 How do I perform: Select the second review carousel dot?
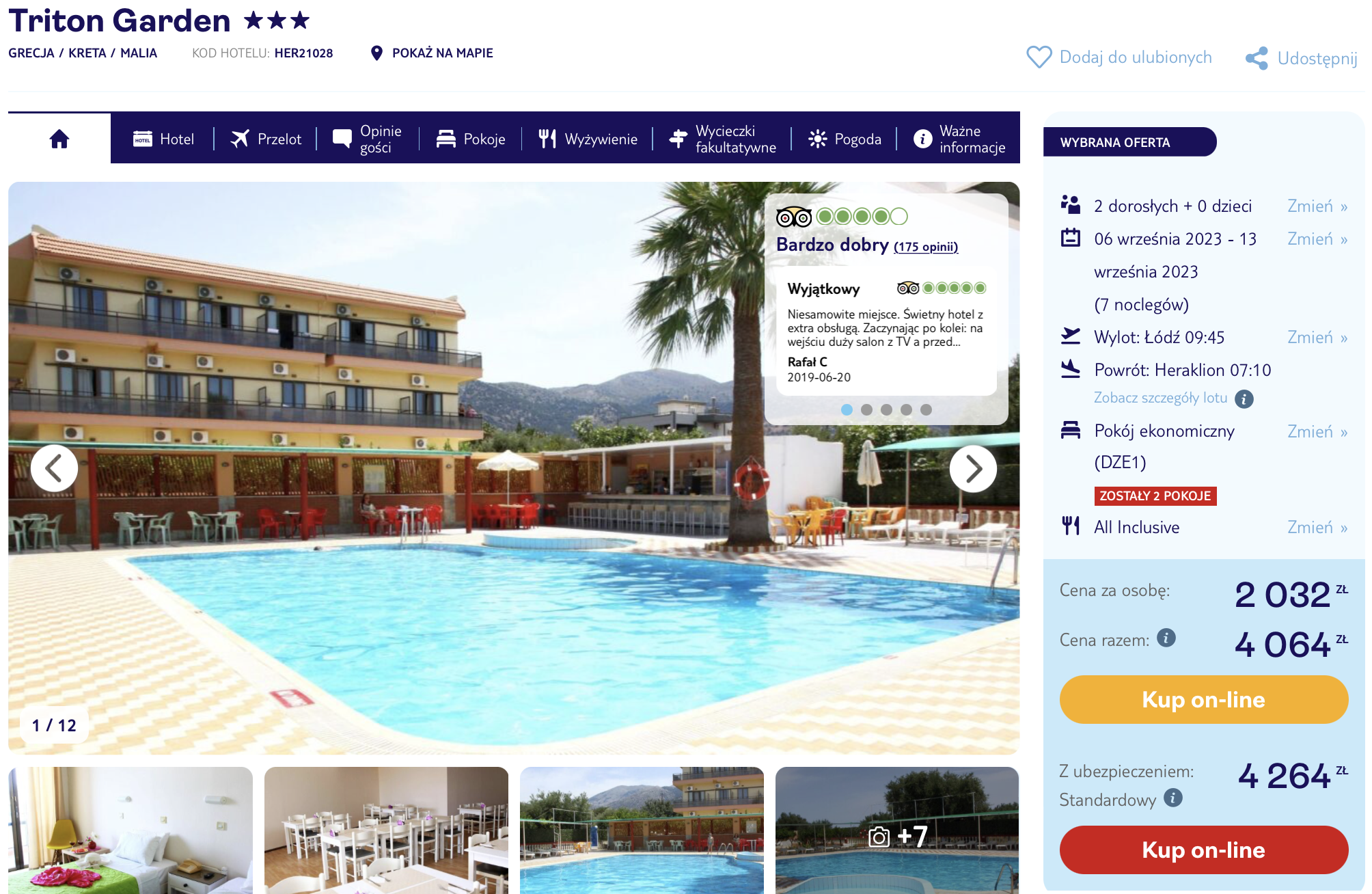pyautogui.click(x=866, y=409)
